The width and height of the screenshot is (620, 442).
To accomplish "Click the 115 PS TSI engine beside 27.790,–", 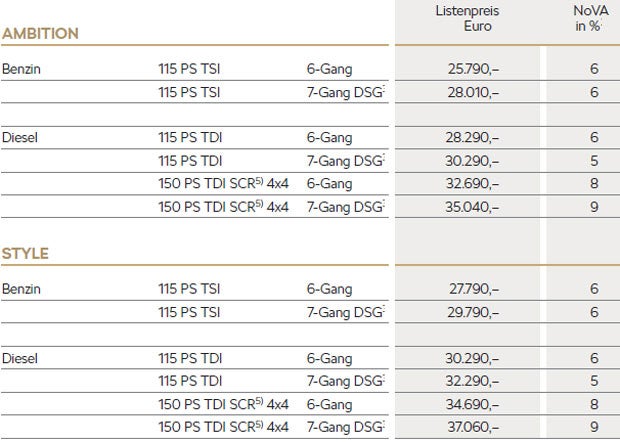I will (189, 289).
